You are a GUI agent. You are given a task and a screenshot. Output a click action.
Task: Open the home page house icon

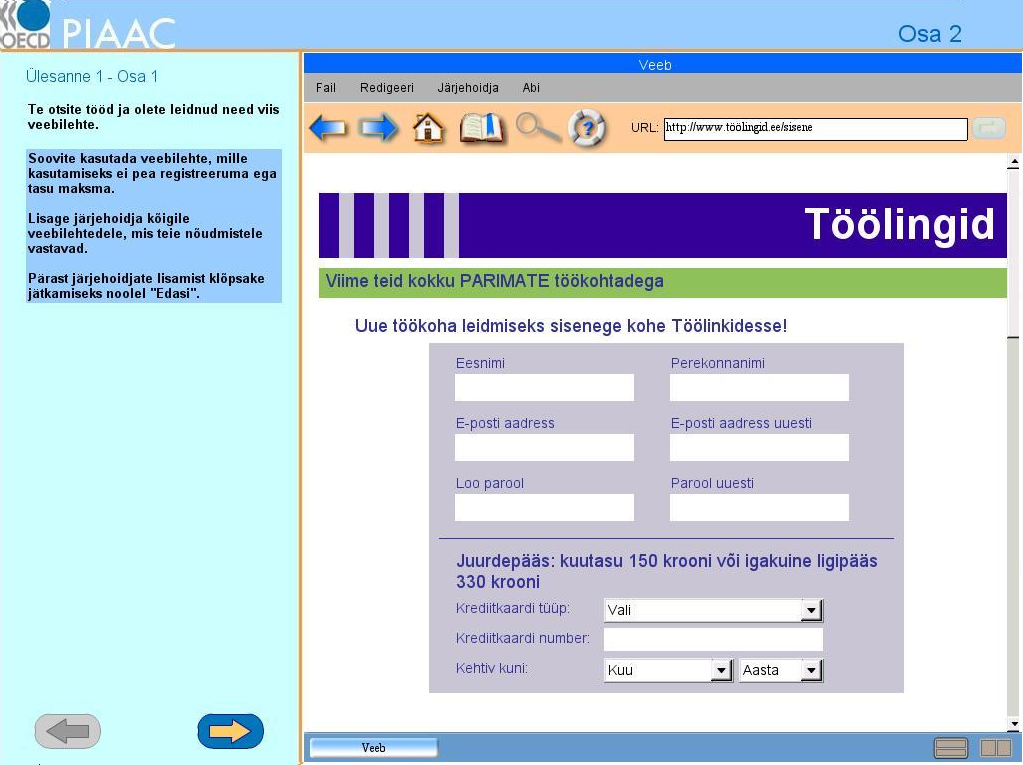pyautogui.click(x=428, y=127)
